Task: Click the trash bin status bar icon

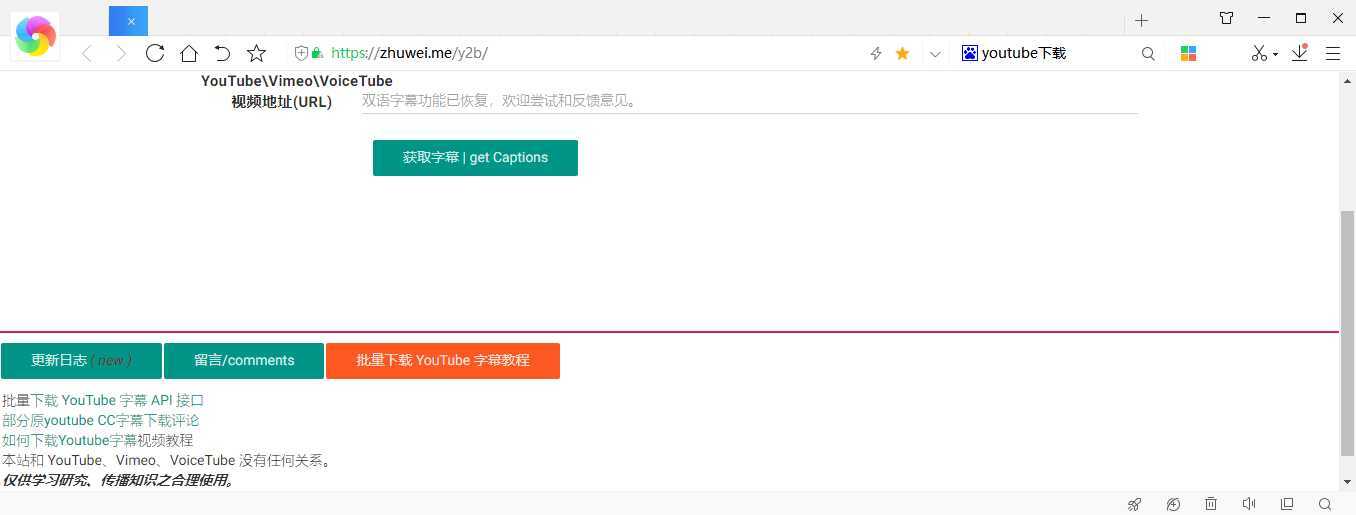Action: point(1211,504)
